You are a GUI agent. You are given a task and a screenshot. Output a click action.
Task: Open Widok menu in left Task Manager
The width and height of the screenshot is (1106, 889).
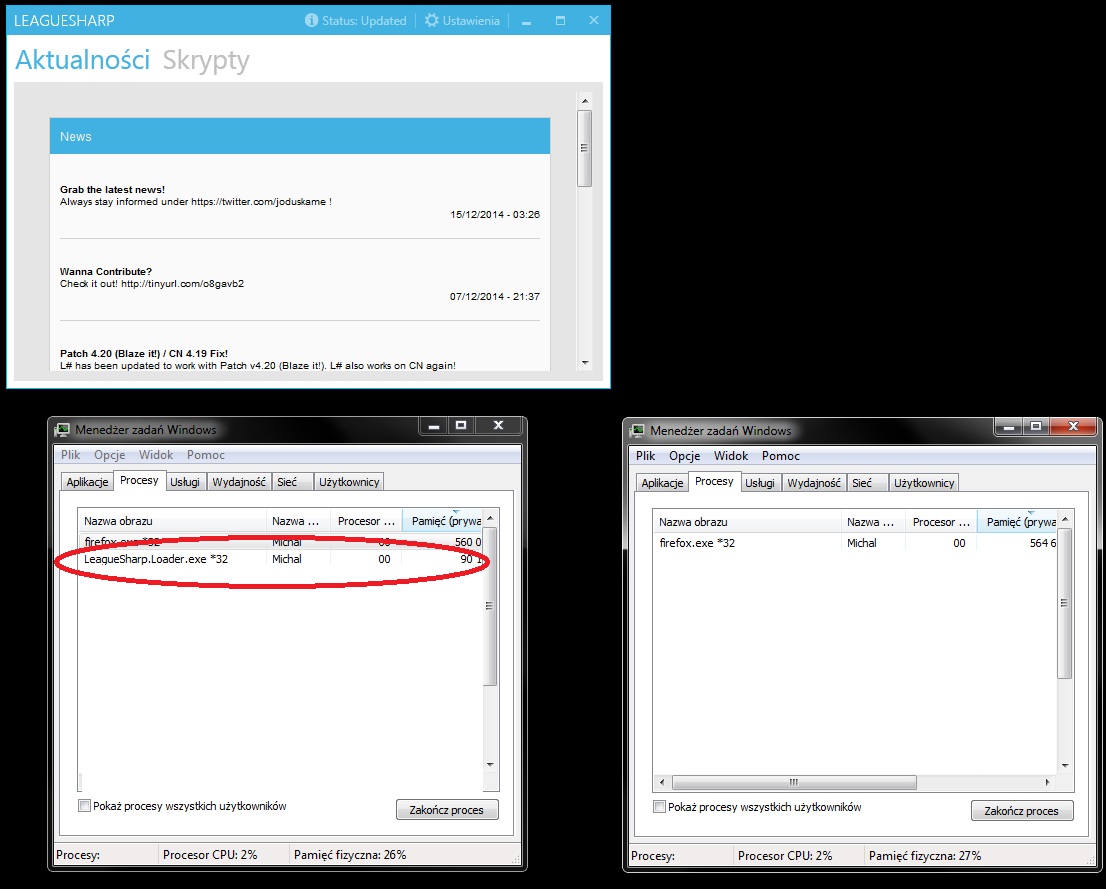tap(156, 455)
